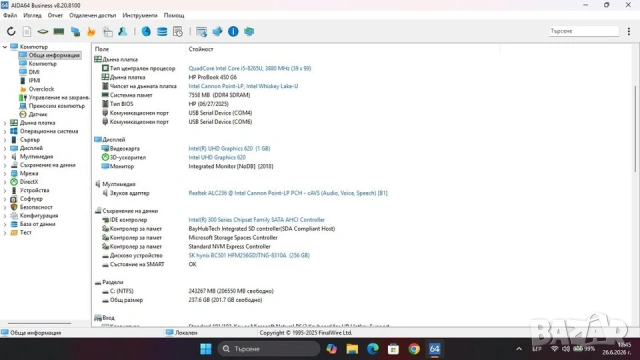The width and height of the screenshot is (640, 360).
Task: Open the Изглед menu
Action: tap(32, 16)
